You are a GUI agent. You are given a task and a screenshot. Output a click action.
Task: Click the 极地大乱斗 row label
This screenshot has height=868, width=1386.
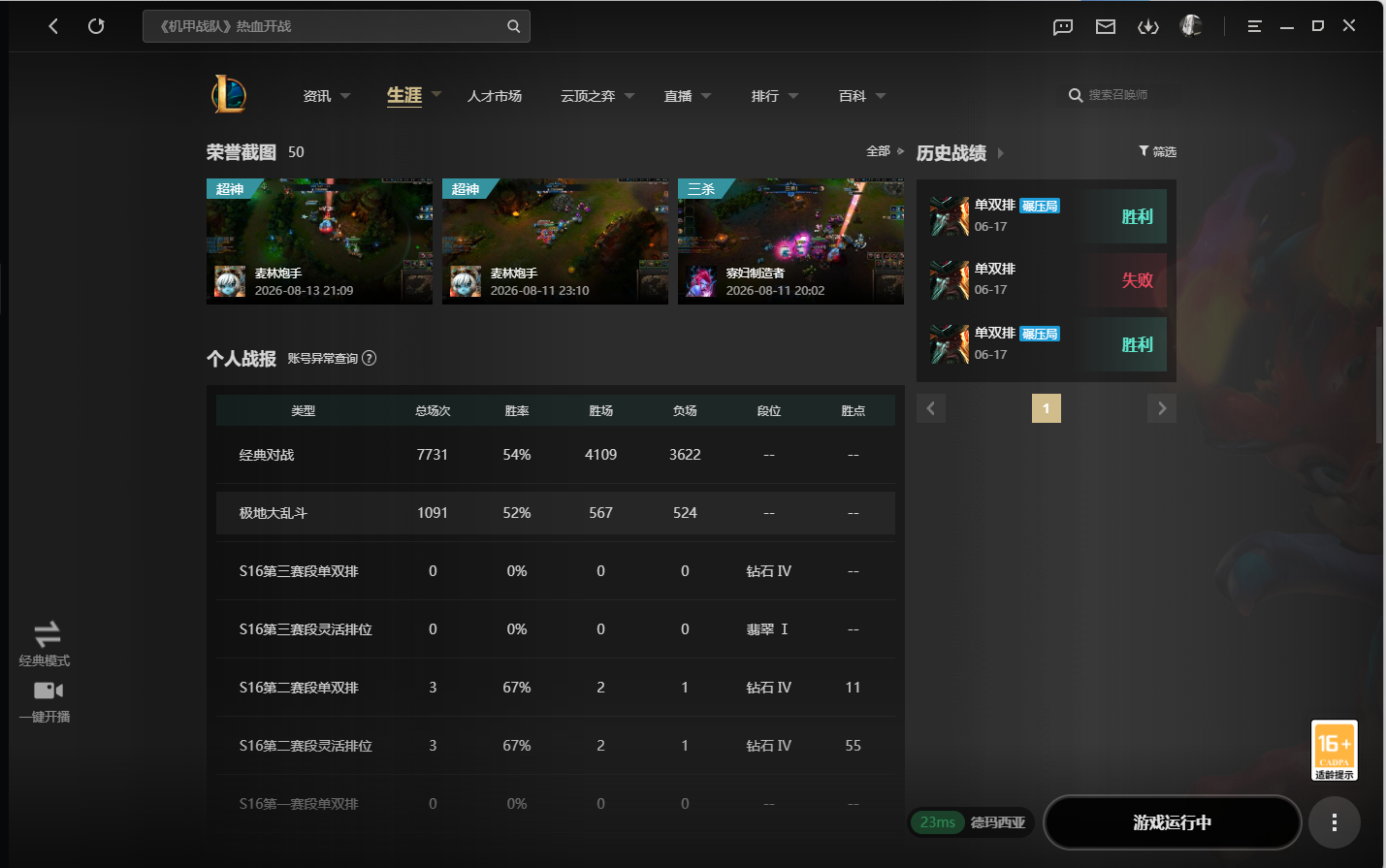point(274,513)
